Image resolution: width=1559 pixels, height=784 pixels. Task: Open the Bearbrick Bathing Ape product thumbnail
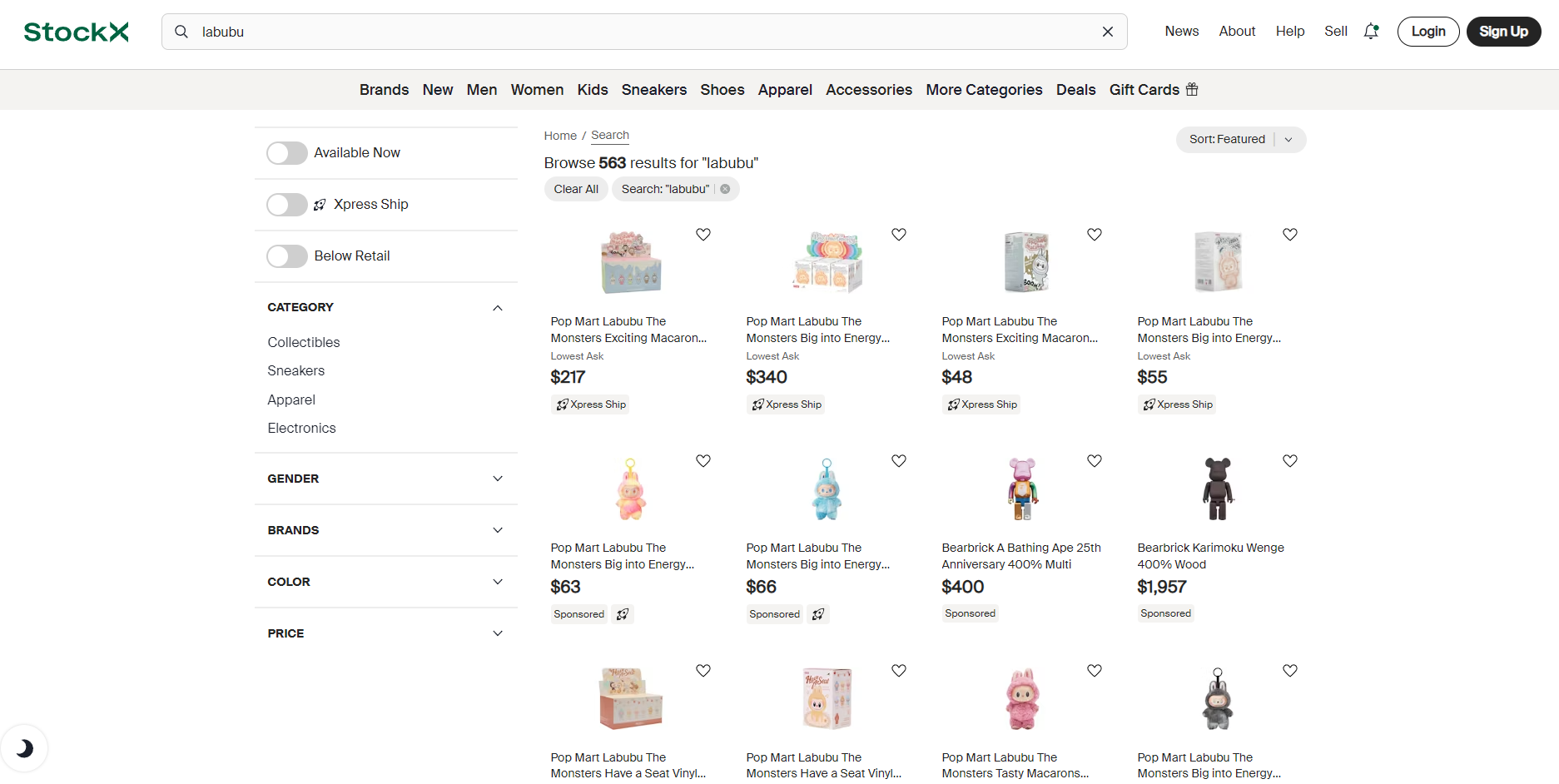click(1022, 489)
